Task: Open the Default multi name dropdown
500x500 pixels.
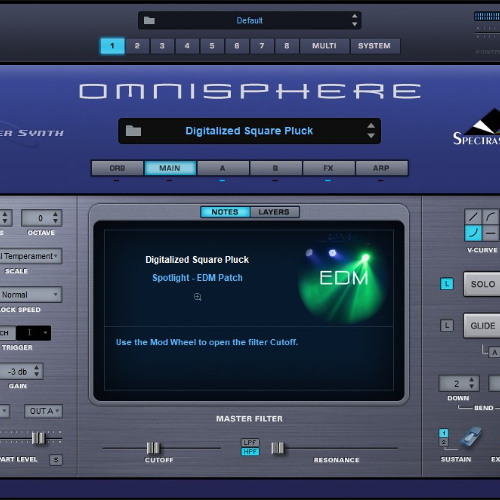Action: pyautogui.click(x=249, y=21)
